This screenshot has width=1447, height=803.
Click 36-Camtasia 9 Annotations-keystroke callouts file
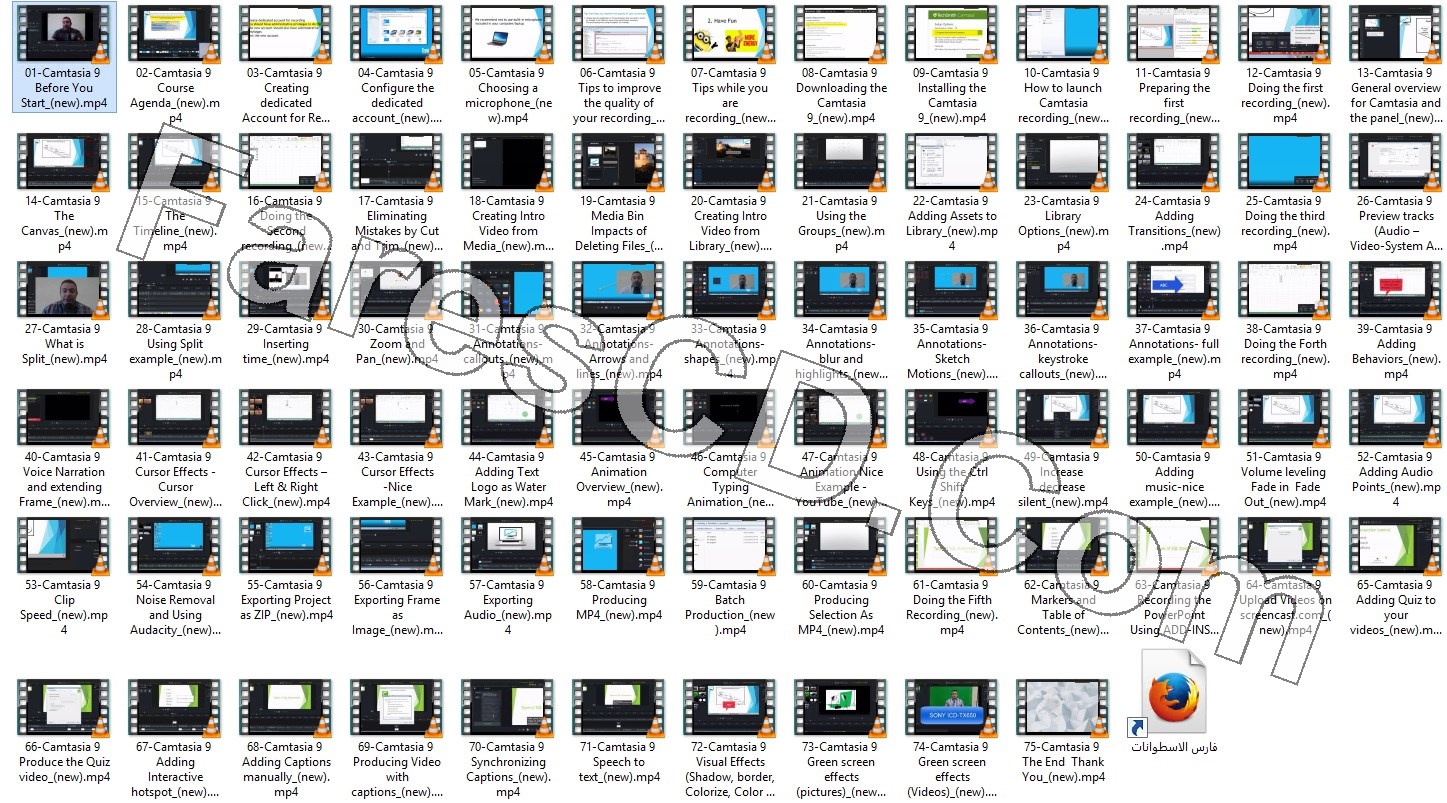(x=1063, y=320)
